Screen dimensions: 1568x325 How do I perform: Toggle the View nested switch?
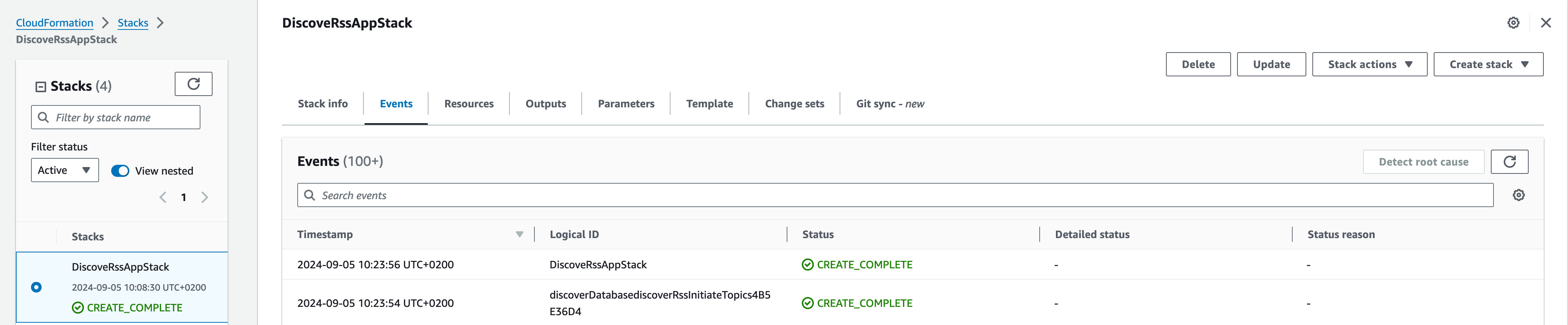120,171
